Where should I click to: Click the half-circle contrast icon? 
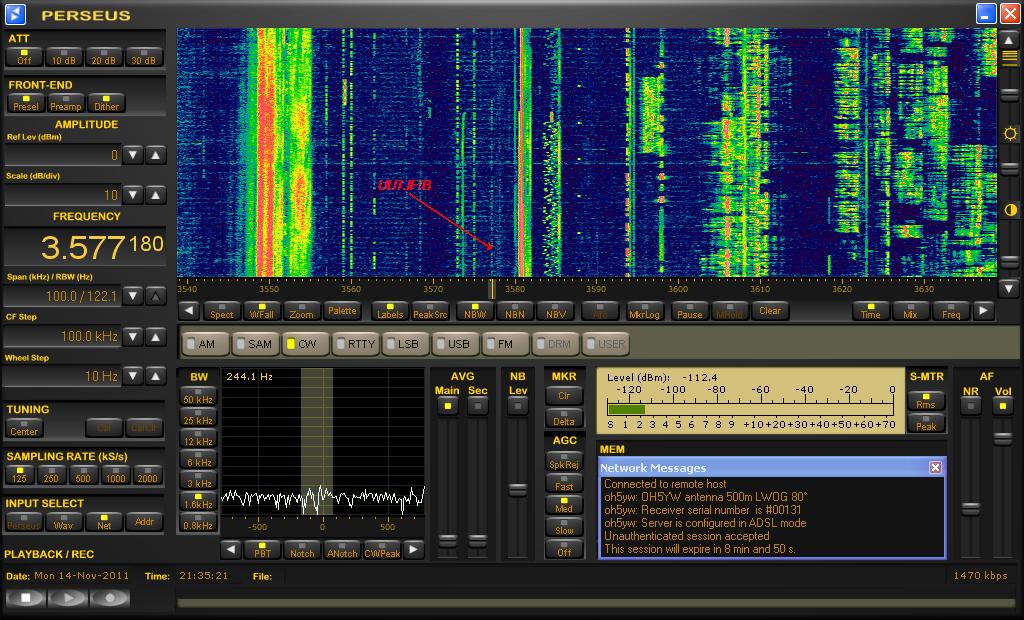click(x=1010, y=210)
